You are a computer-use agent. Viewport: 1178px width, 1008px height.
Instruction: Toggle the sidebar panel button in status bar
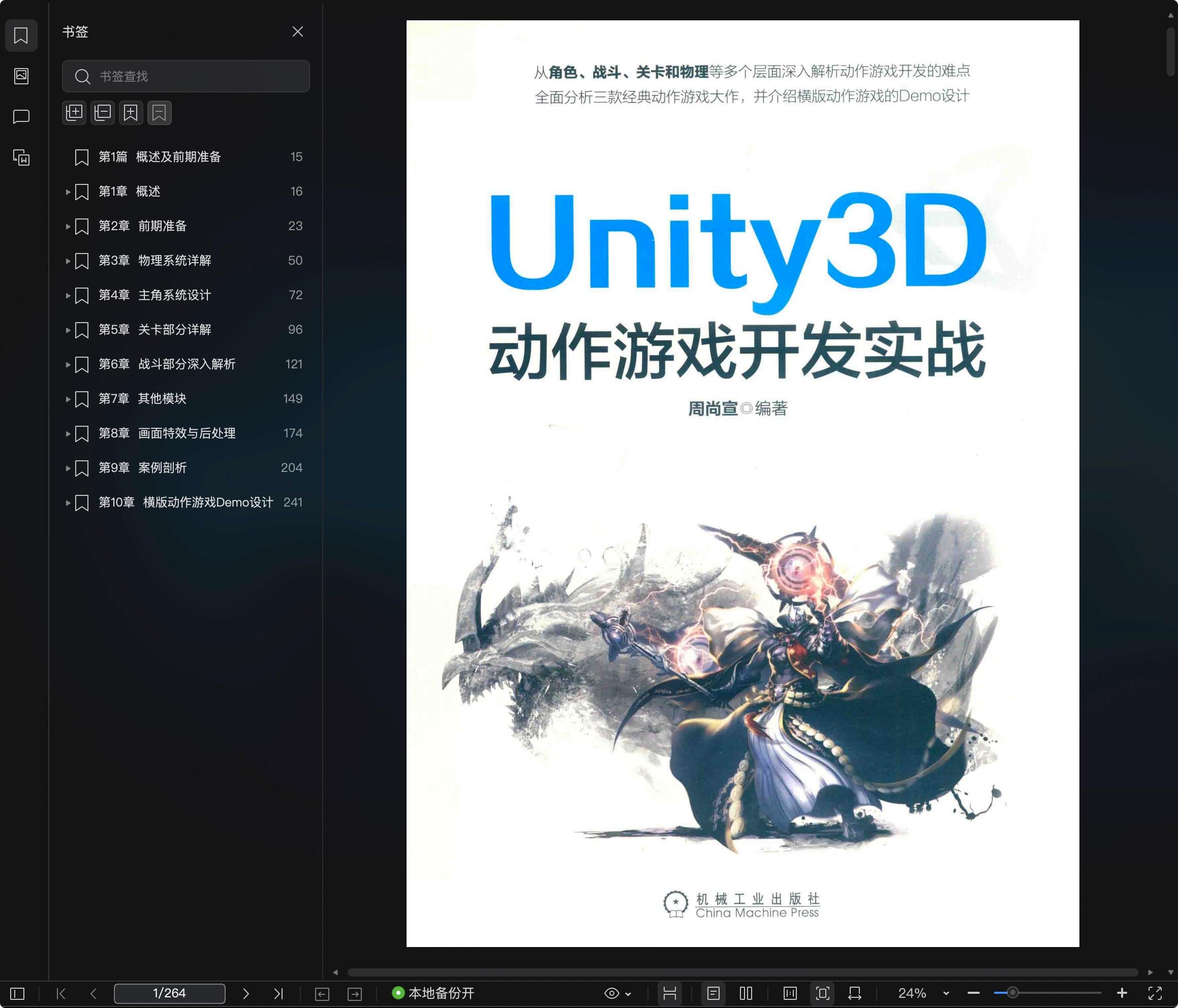point(18,993)
